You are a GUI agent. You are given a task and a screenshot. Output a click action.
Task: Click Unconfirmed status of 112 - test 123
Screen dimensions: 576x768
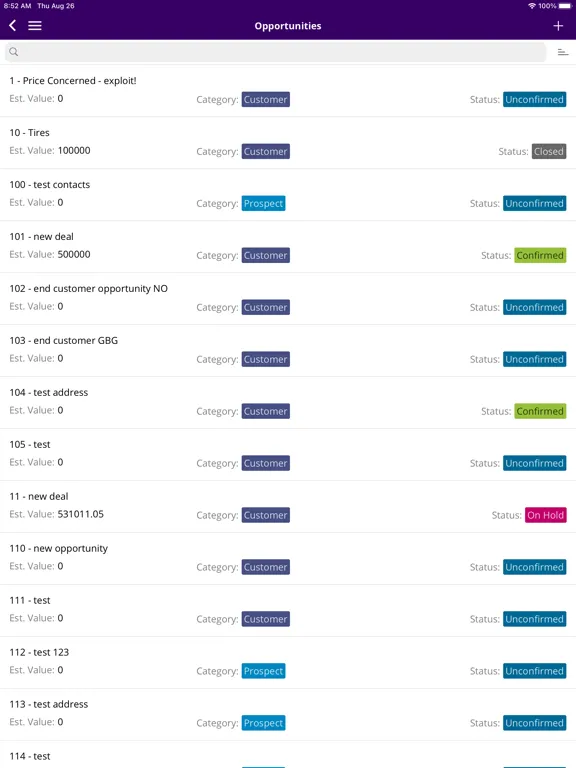pyautogui.click(x=534, y=671)
